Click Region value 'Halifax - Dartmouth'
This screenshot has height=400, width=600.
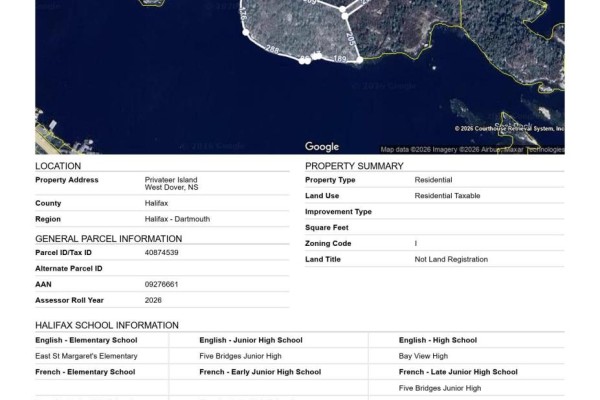click(177, 219)
